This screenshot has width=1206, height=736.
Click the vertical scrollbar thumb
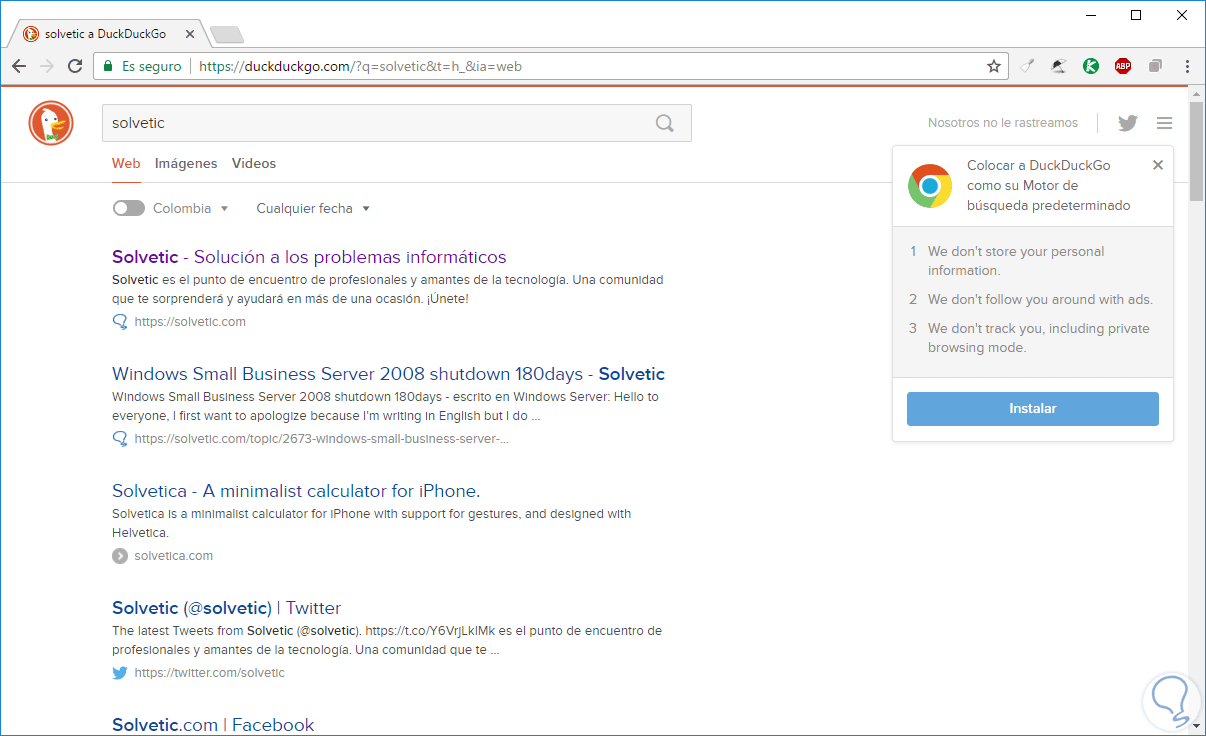coord(1196,152)
